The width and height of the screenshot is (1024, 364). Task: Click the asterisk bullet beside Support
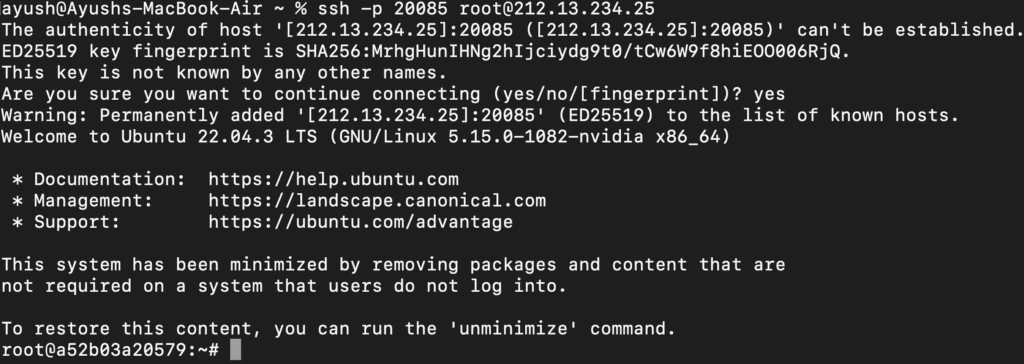(18, 222)
